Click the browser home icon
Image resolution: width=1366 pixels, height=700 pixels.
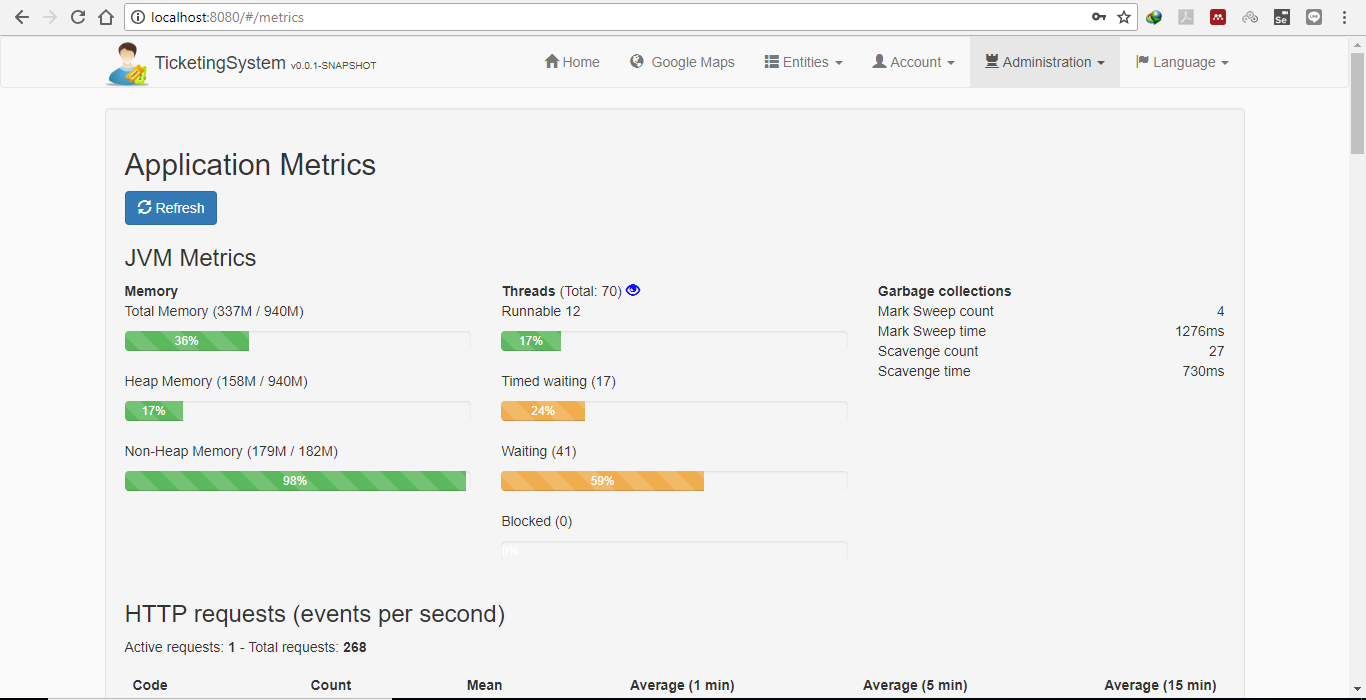(x=106, y=17)
